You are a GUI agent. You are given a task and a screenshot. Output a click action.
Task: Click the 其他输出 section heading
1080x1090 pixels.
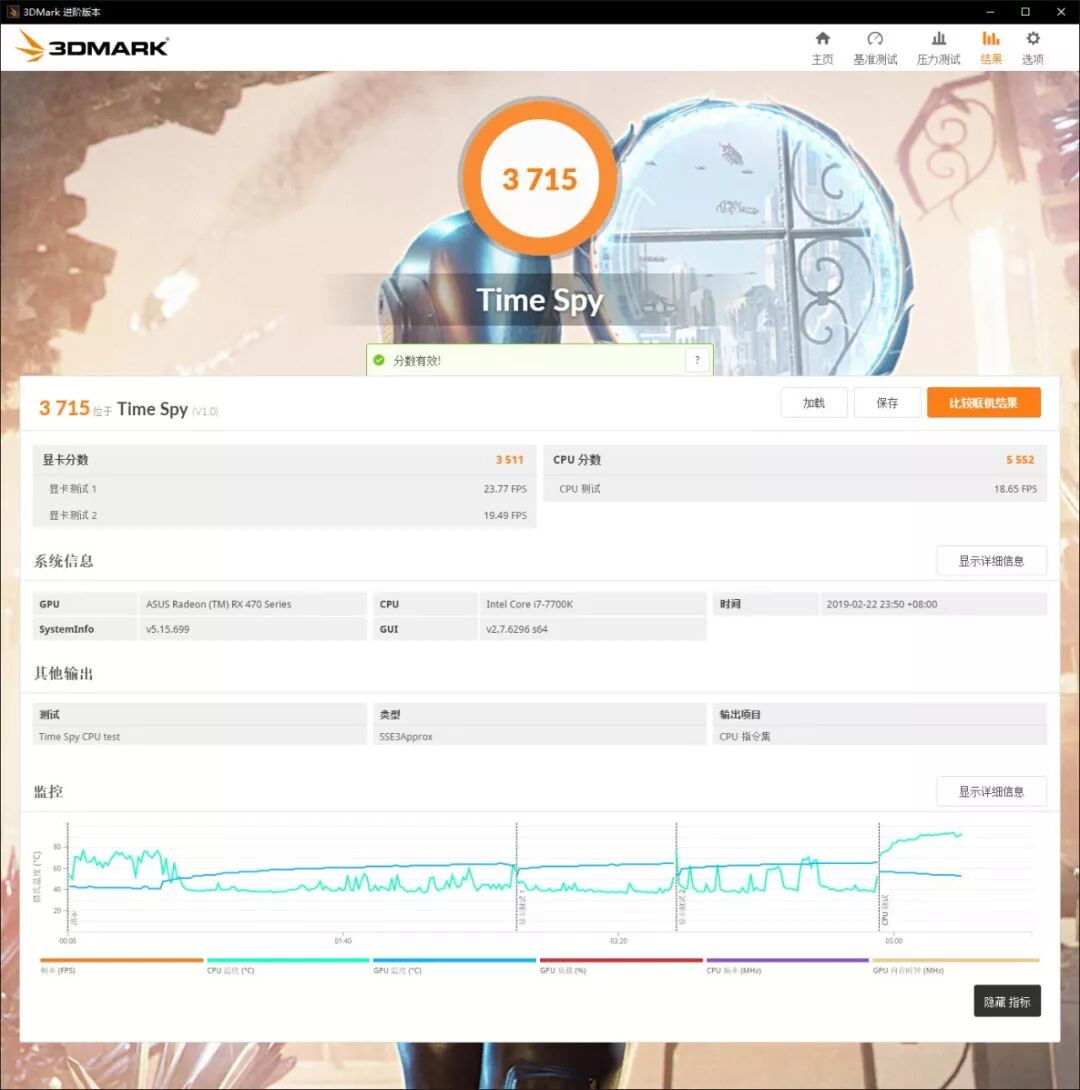tap(63, 673)
